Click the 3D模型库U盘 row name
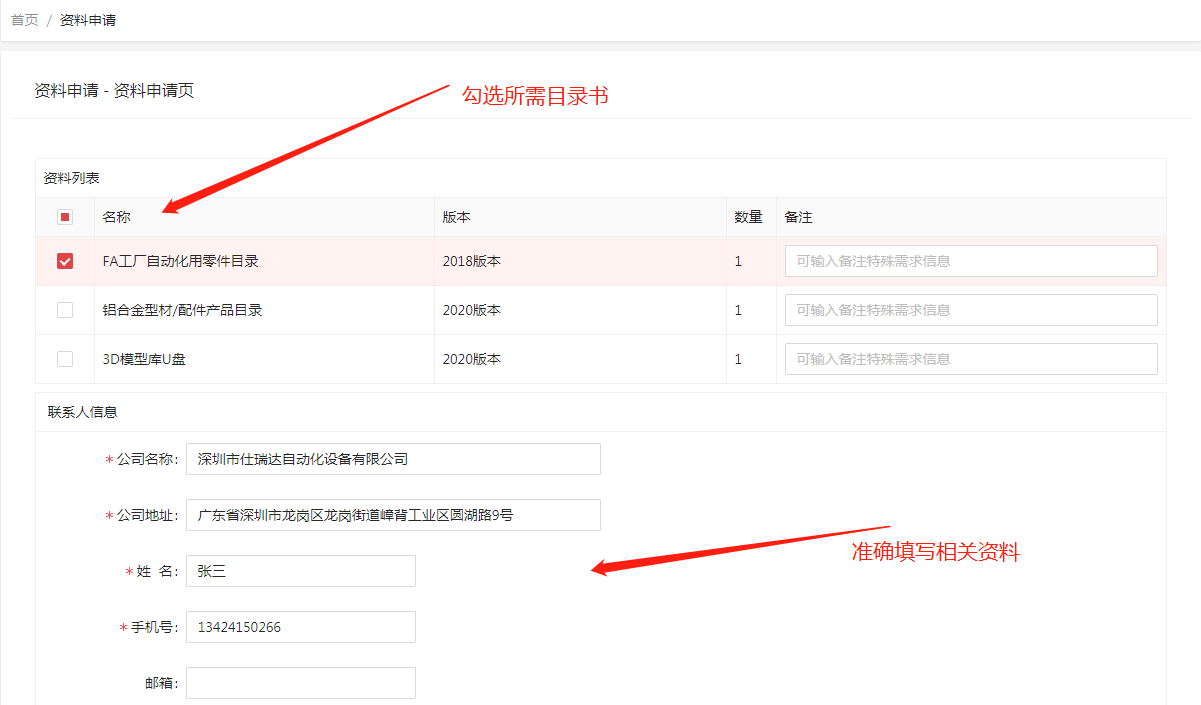 144,359
